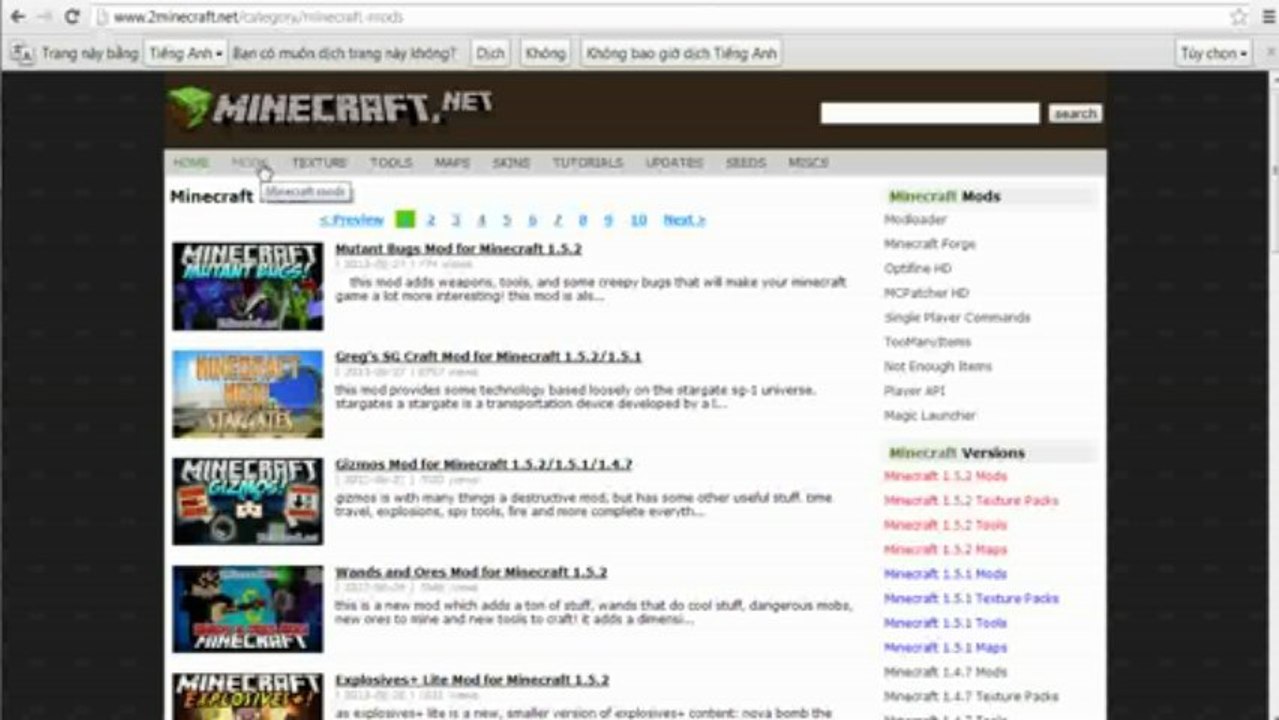1279x720 pixels.
Task: Open Minecraft 1.5.2 Texture Packs link
Action: pos(971,501)
